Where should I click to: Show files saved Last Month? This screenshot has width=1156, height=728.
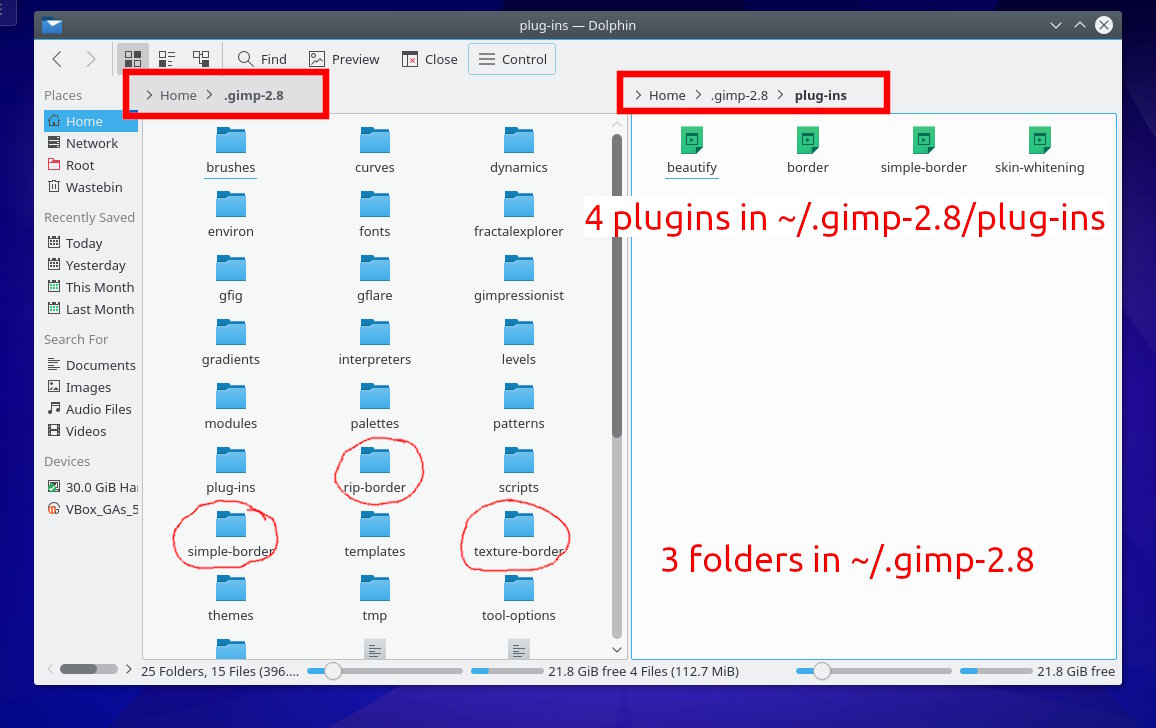point(91,309)
